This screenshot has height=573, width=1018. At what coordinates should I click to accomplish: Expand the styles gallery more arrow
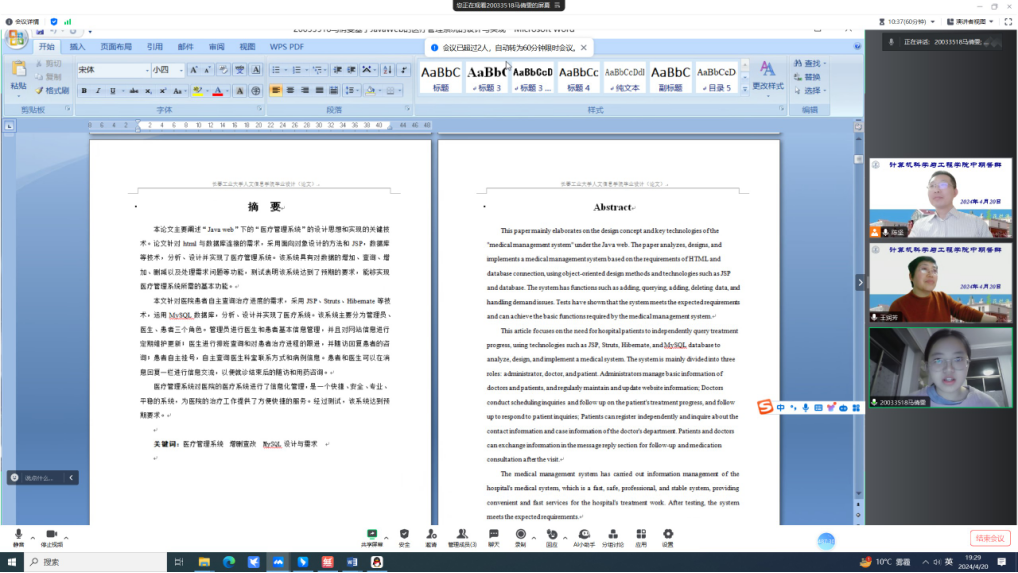click(744, 91)
